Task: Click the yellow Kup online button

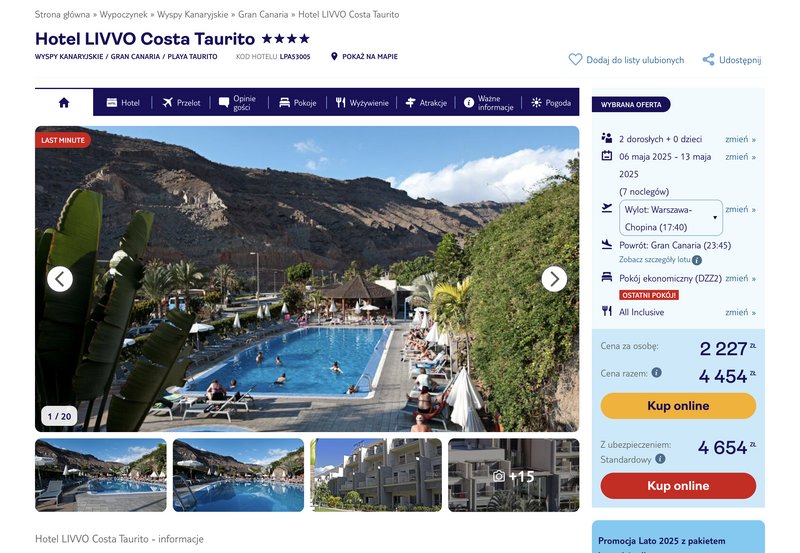Action: 678,406
